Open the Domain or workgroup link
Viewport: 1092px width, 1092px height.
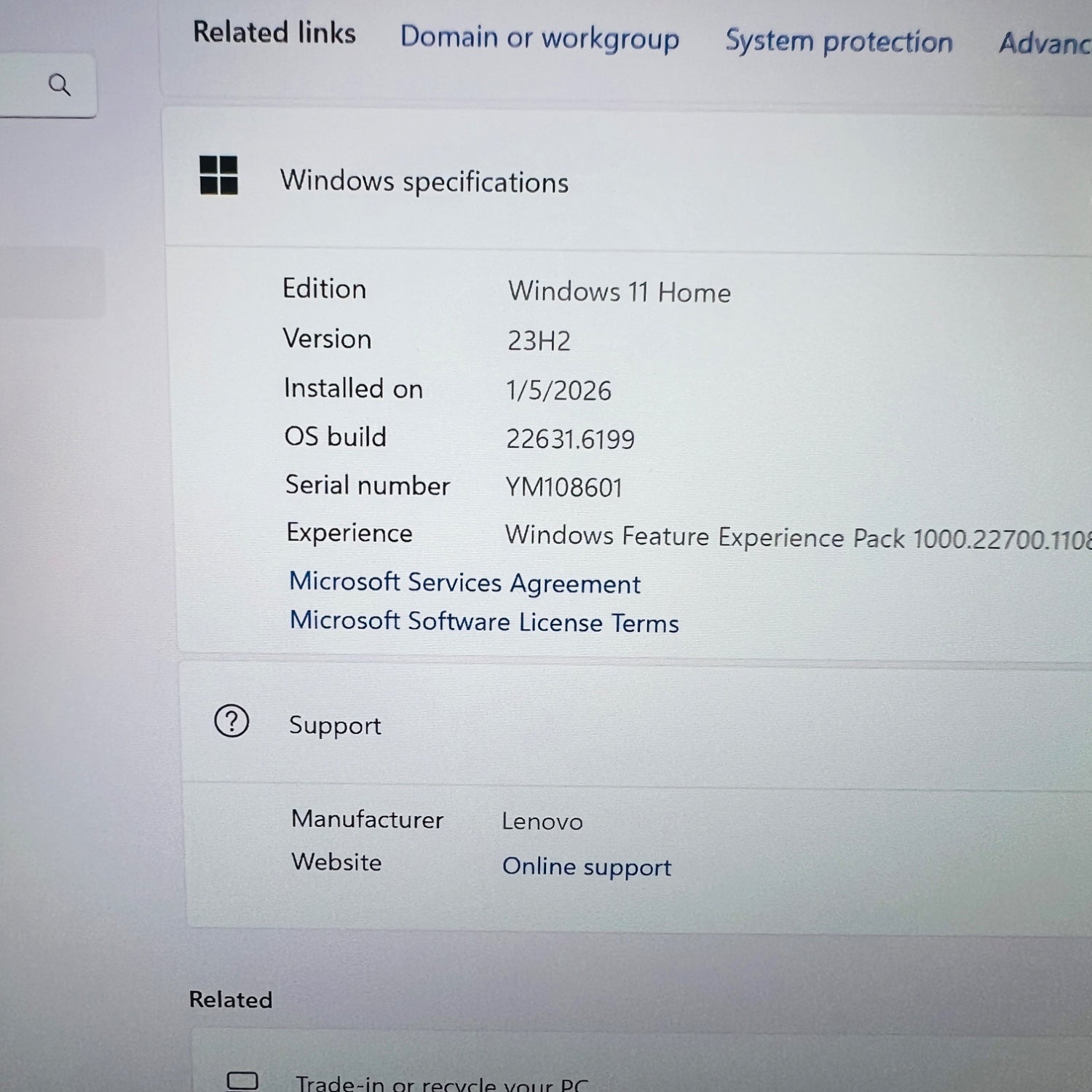(539, 38)
